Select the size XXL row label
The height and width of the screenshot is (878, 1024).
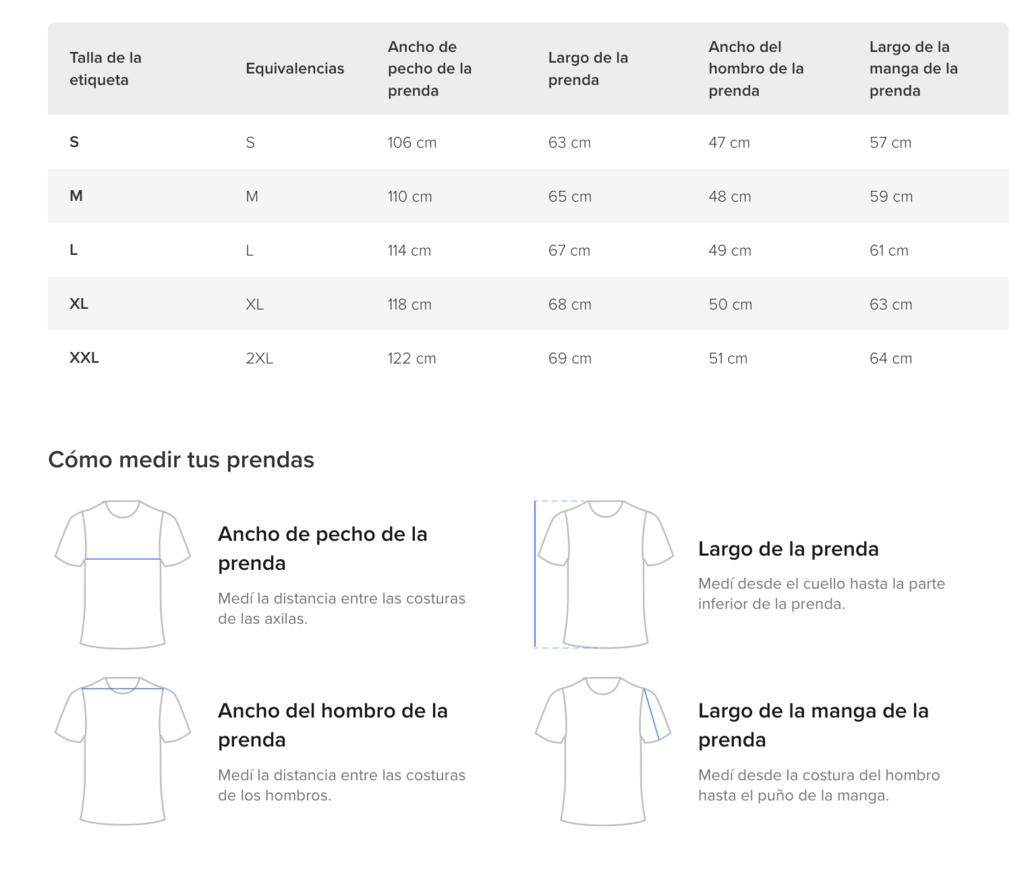[x=84, y=358]
